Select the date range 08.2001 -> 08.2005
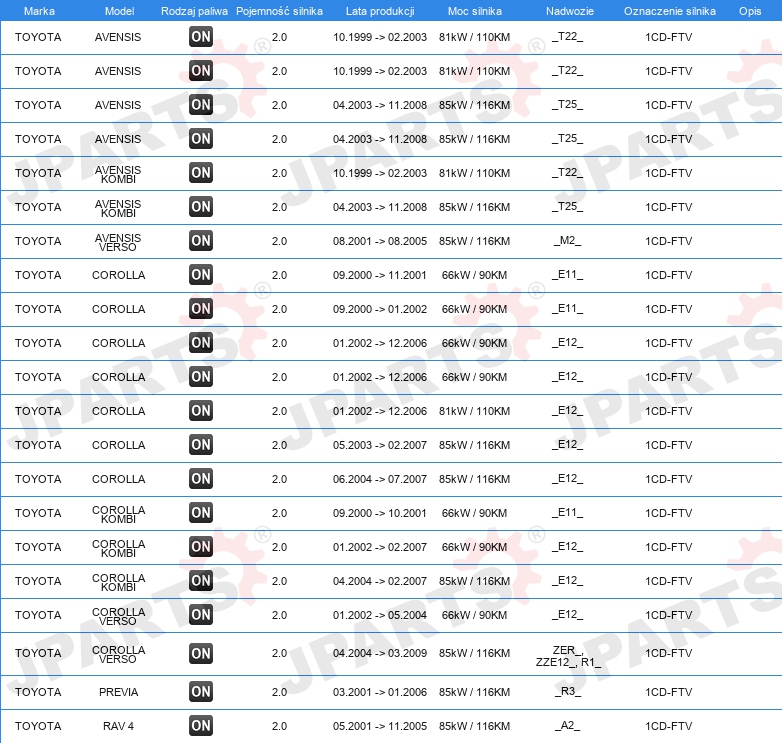 380,241
